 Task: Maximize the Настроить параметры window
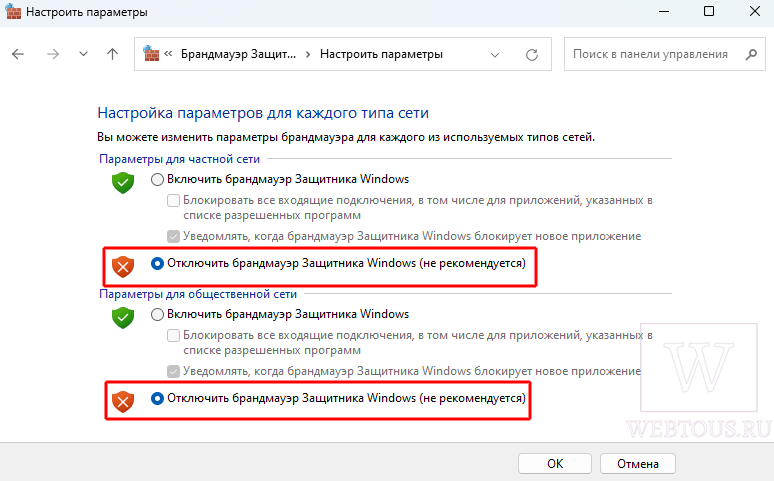[x=709, y=11]
